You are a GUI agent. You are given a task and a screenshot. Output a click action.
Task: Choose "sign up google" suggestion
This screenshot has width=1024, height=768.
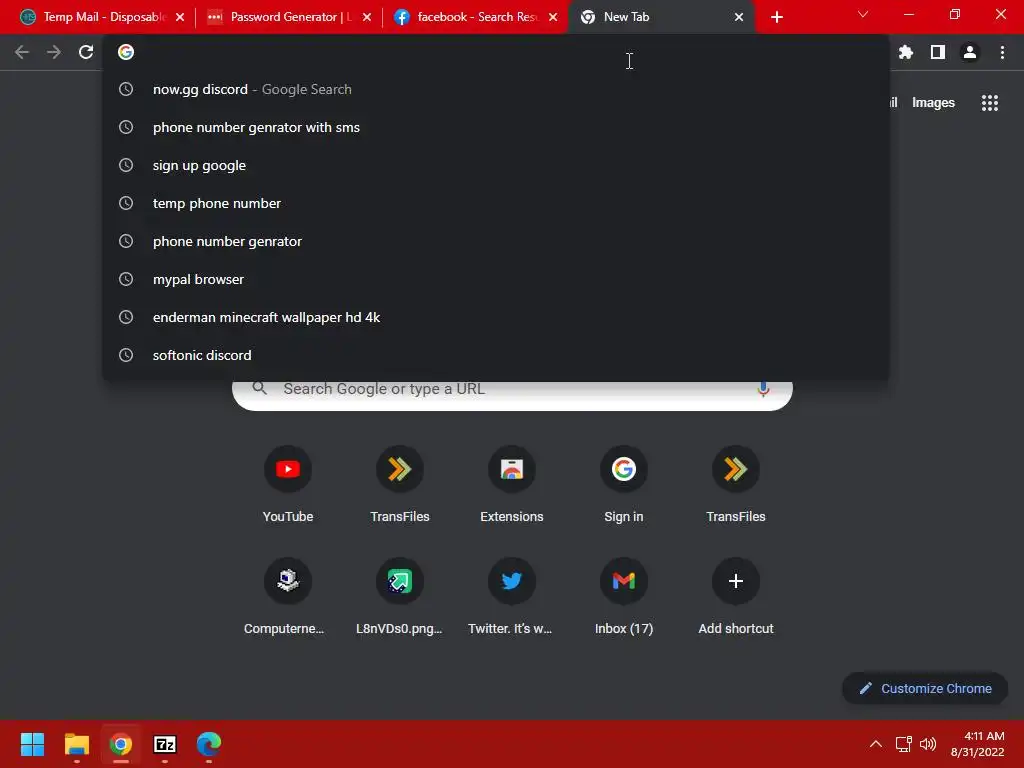tap(496, 165)
